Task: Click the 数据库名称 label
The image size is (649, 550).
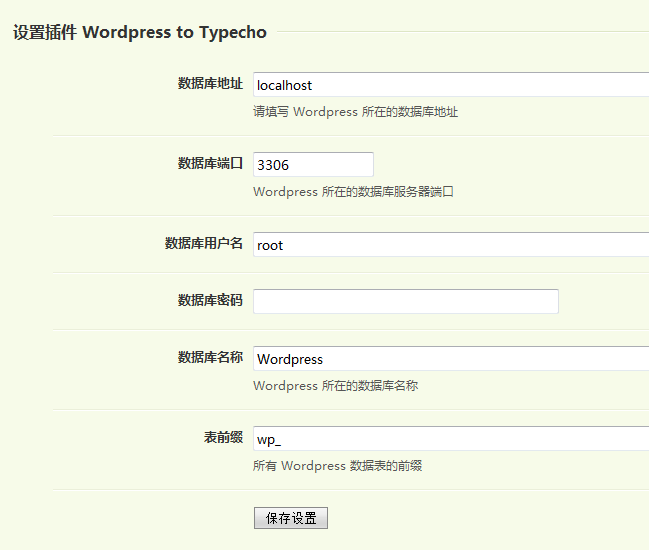Action: click(x=210, y=358)
